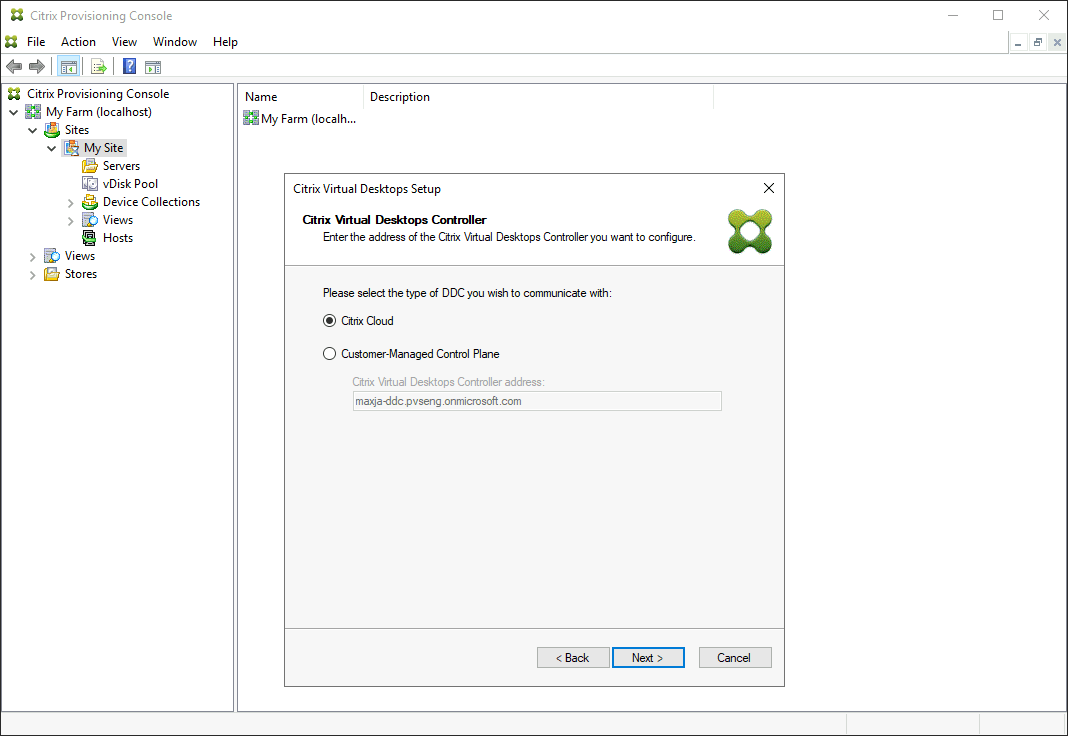Image resolution: width=1068 pixels, height=736 pixels.
Task: Click the Export List toolbar icon
Action: 98,66
